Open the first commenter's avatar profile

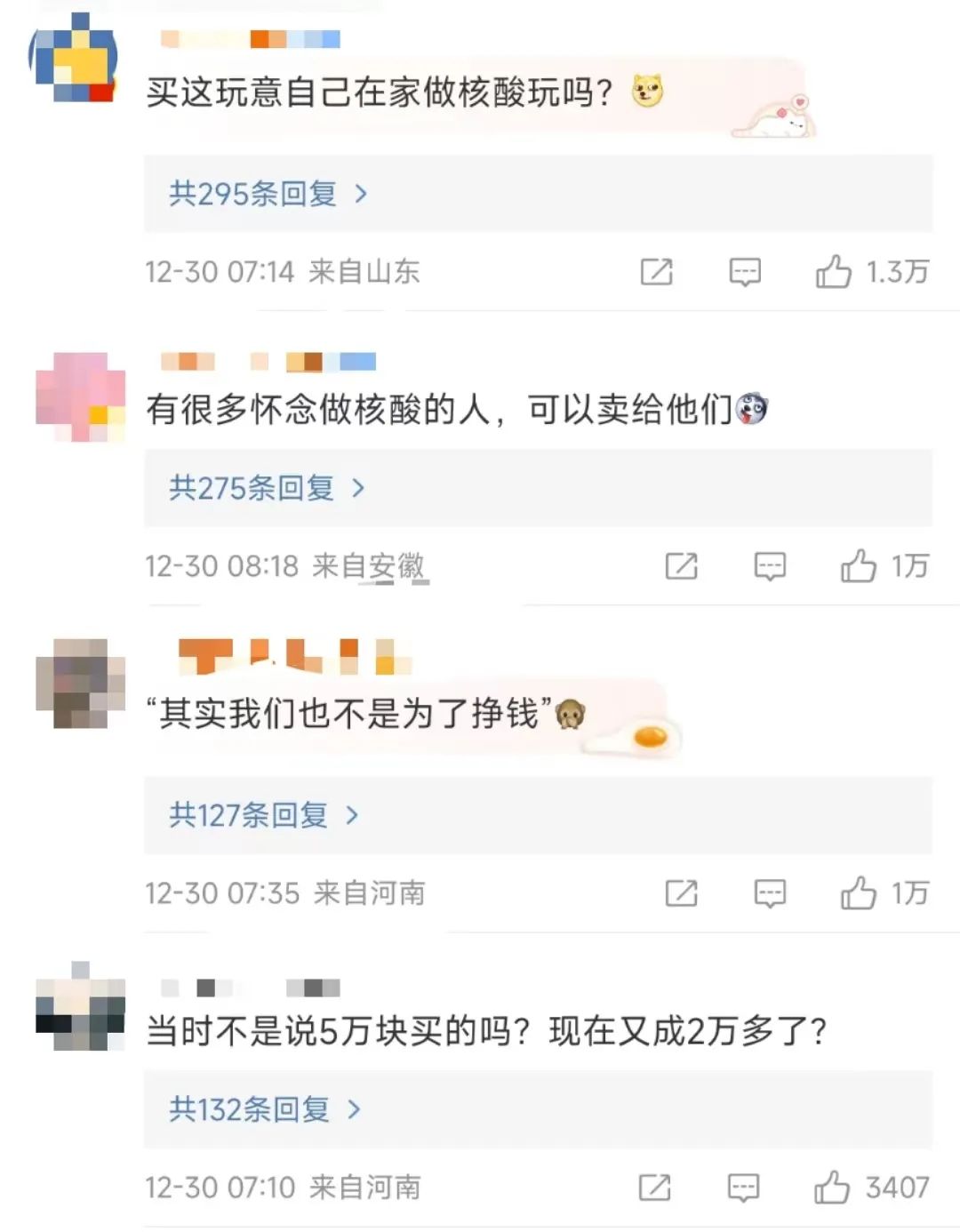pyautogui.click(x=74, y=59)
